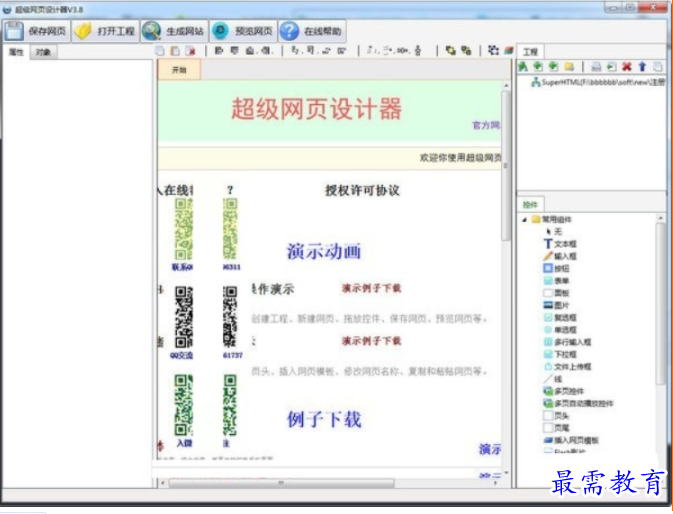Click the yellow folder icon in 工程 toolbar

569,67
